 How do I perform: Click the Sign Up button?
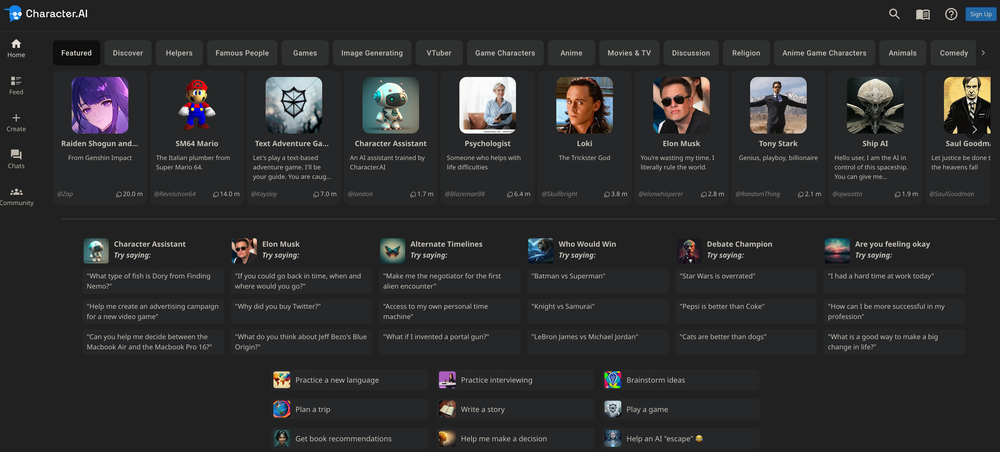pyautogui.click(x=980, y=14)
